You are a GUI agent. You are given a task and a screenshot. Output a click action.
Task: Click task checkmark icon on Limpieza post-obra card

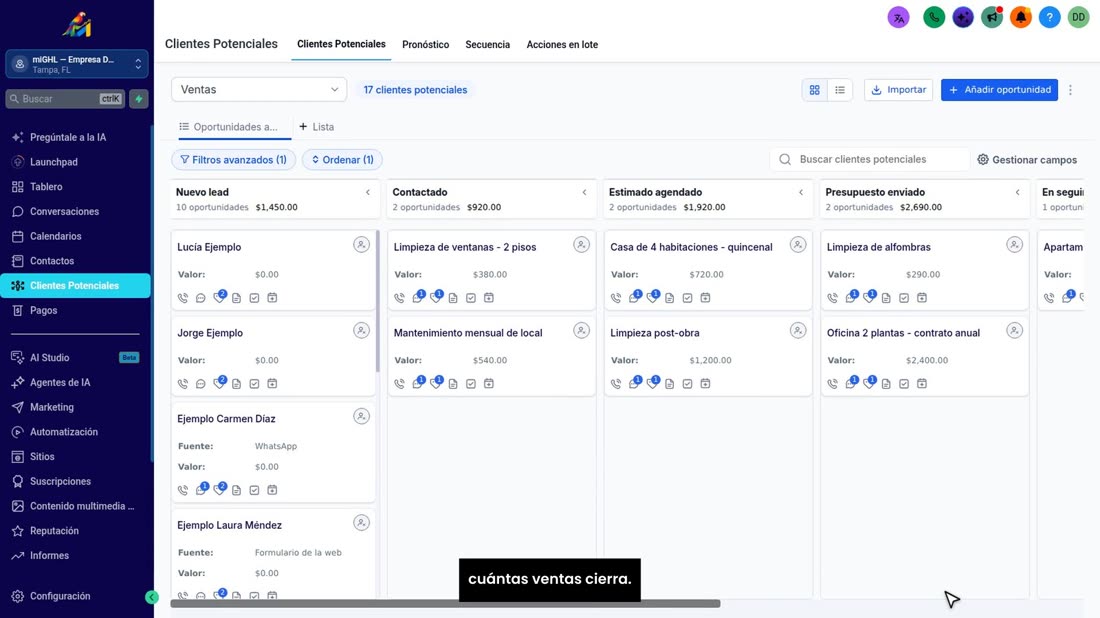(688, 384)
